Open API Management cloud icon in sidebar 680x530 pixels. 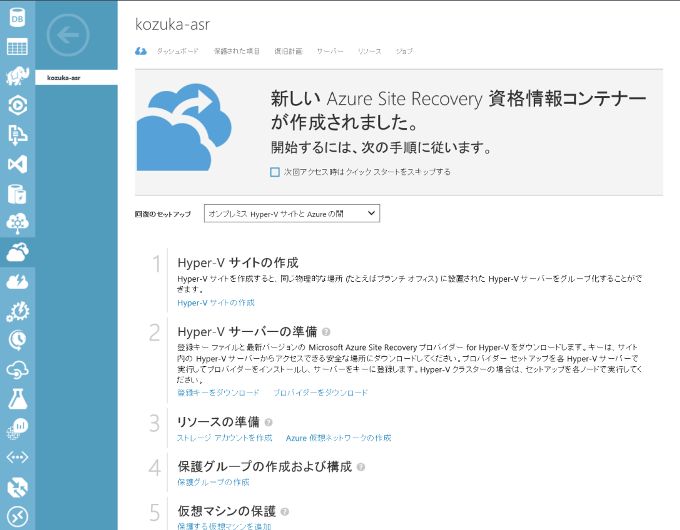coord(17,370)
